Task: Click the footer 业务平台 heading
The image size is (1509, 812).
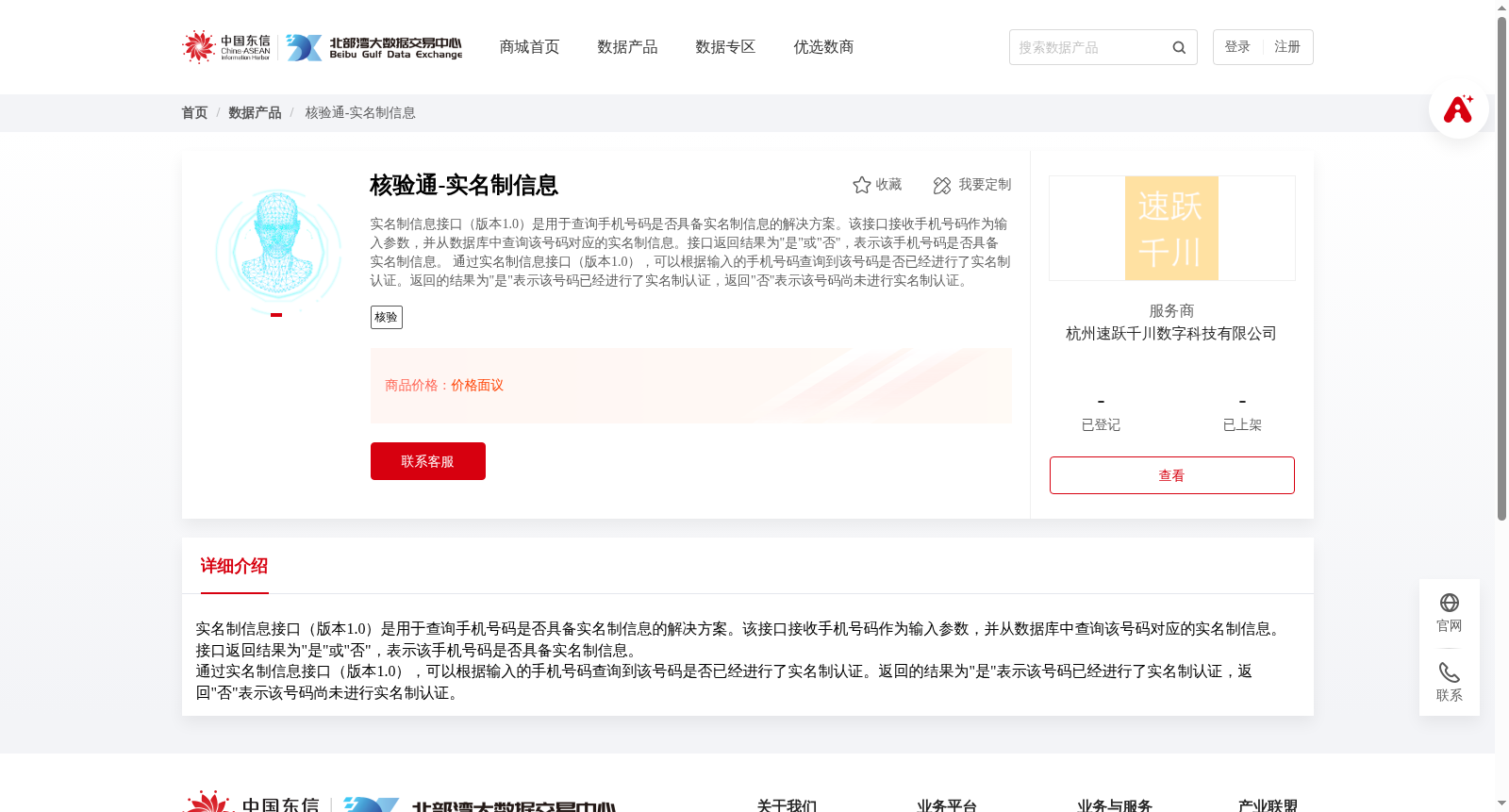Action: [x=947, y=804]
